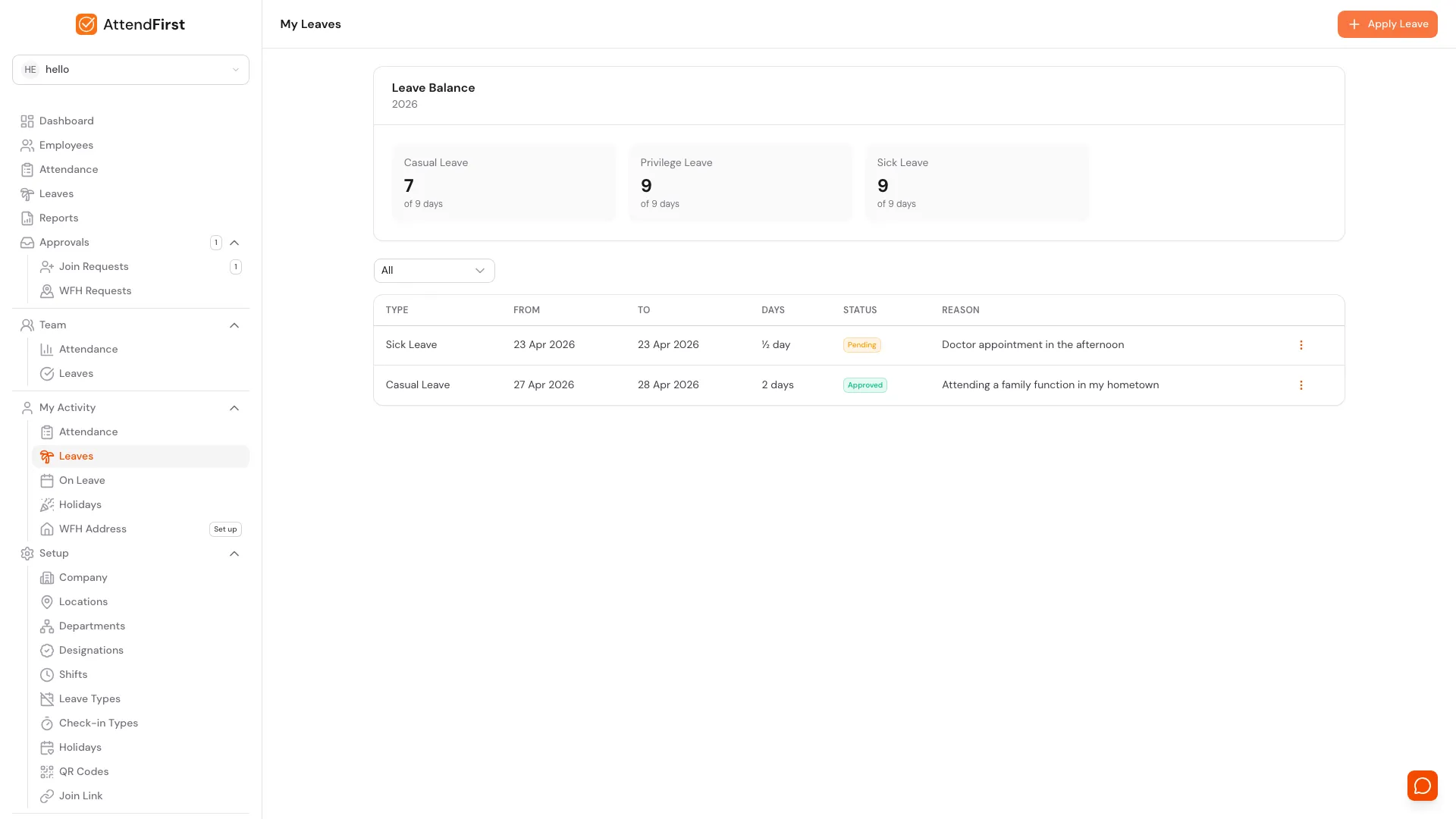Click the Reports document icon

click(27, 218)
